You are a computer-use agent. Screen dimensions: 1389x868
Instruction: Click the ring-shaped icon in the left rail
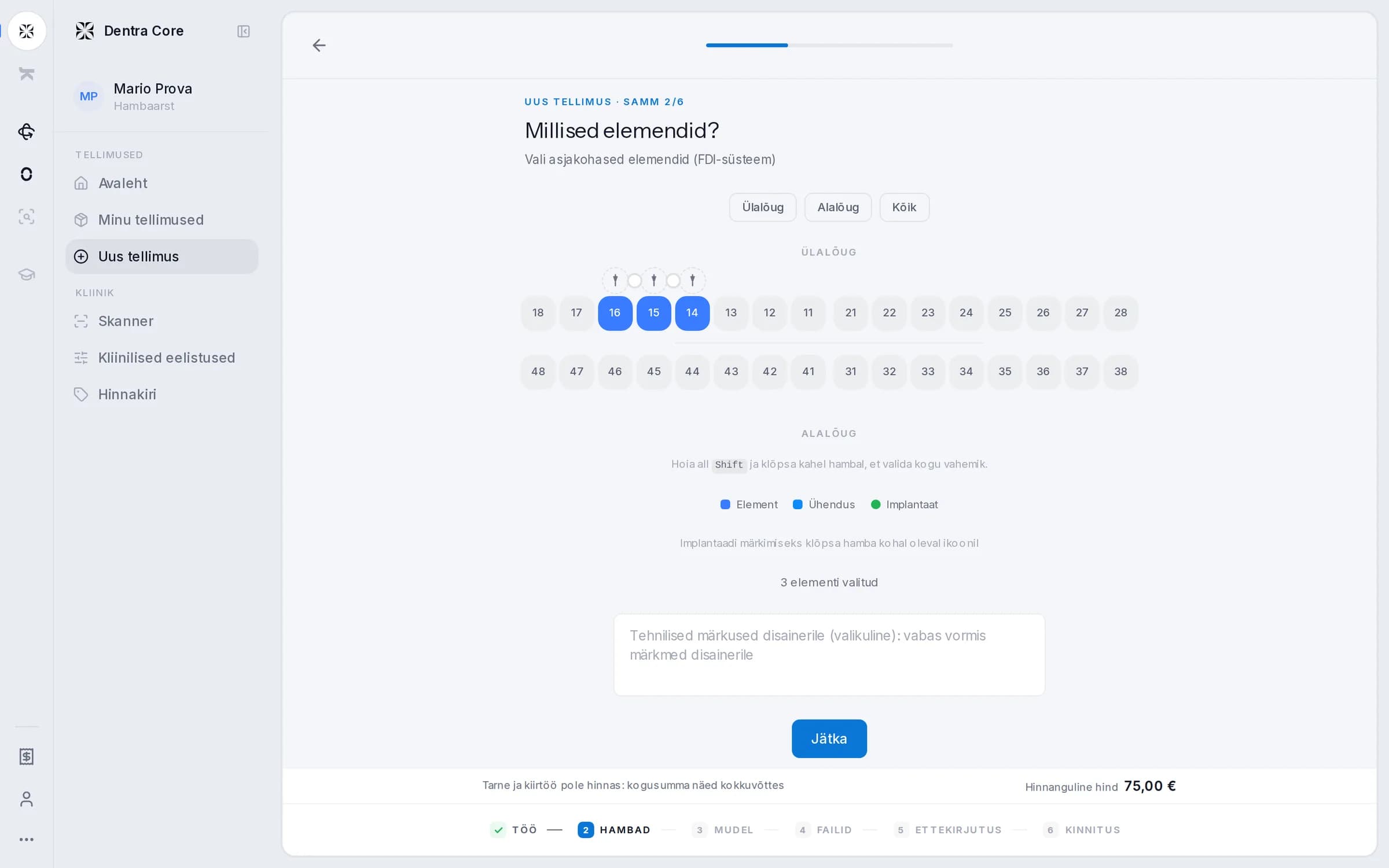[27, 174]
